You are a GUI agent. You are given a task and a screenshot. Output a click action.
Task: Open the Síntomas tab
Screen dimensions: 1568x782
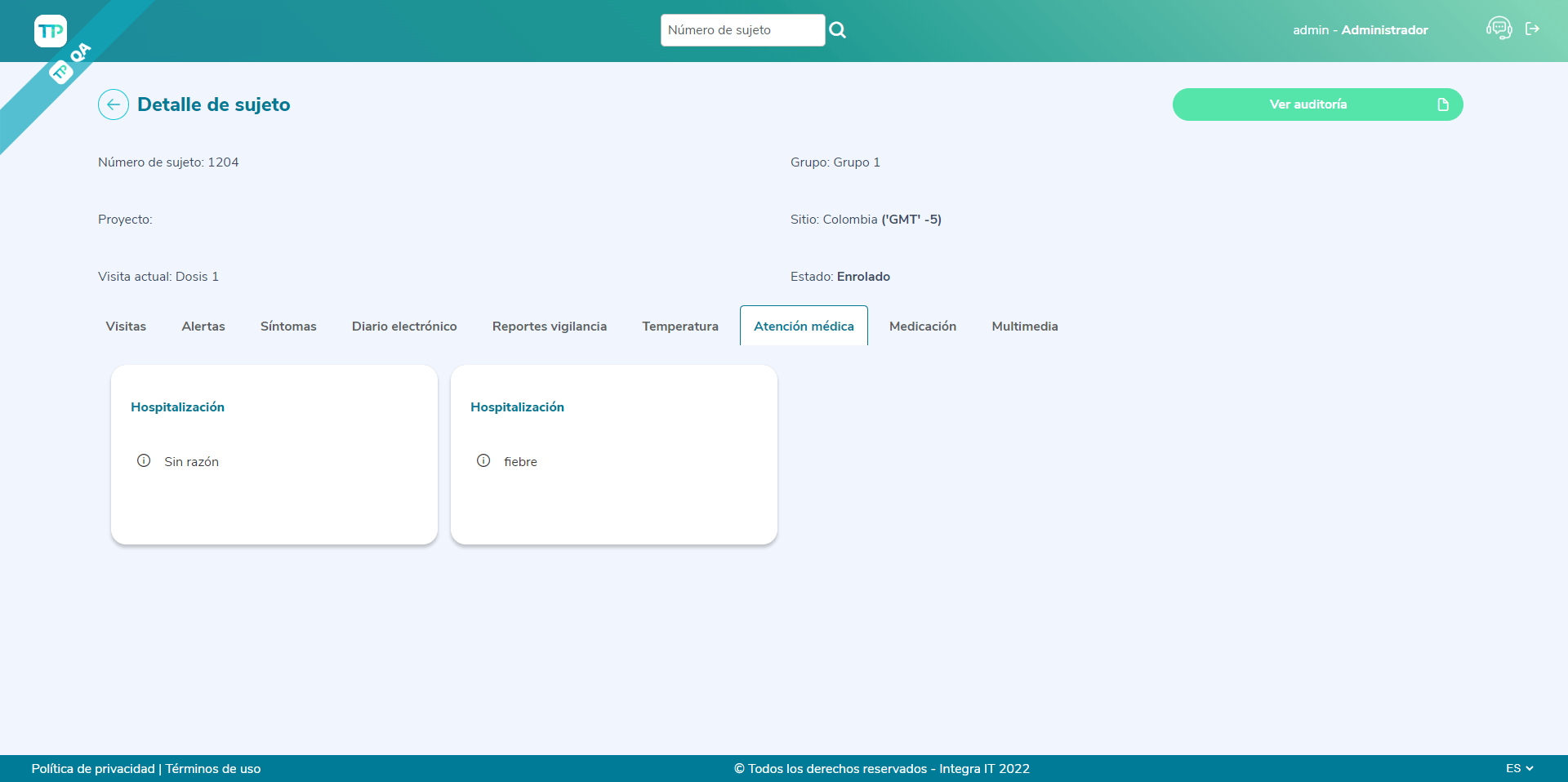tap(288, 326)
